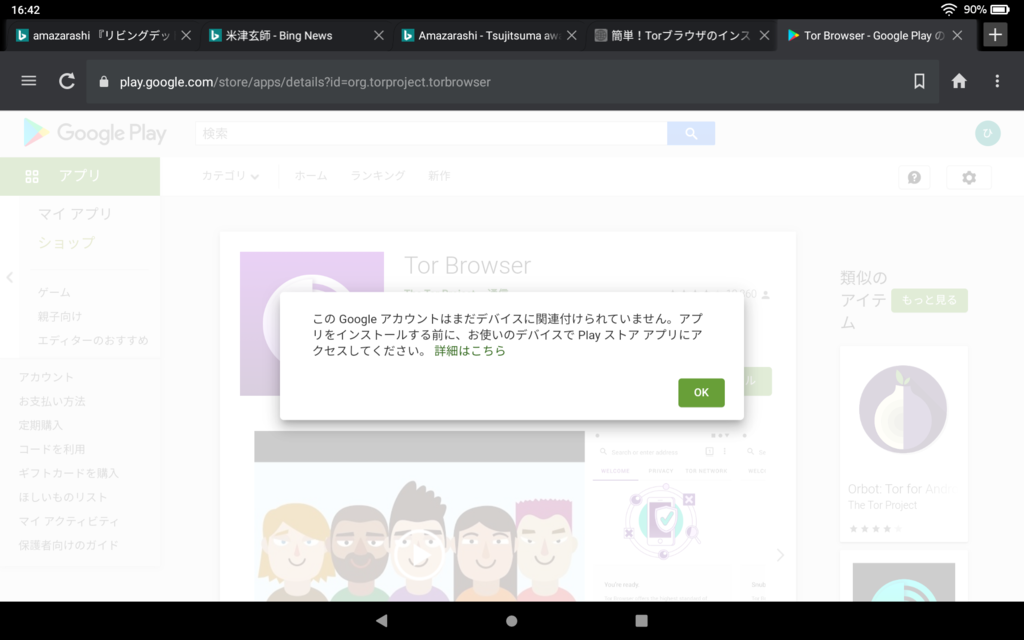Viewport: 1024px width, 640px height.
Task: Check the Wi-Fi status icon
Action: (948, 9)
